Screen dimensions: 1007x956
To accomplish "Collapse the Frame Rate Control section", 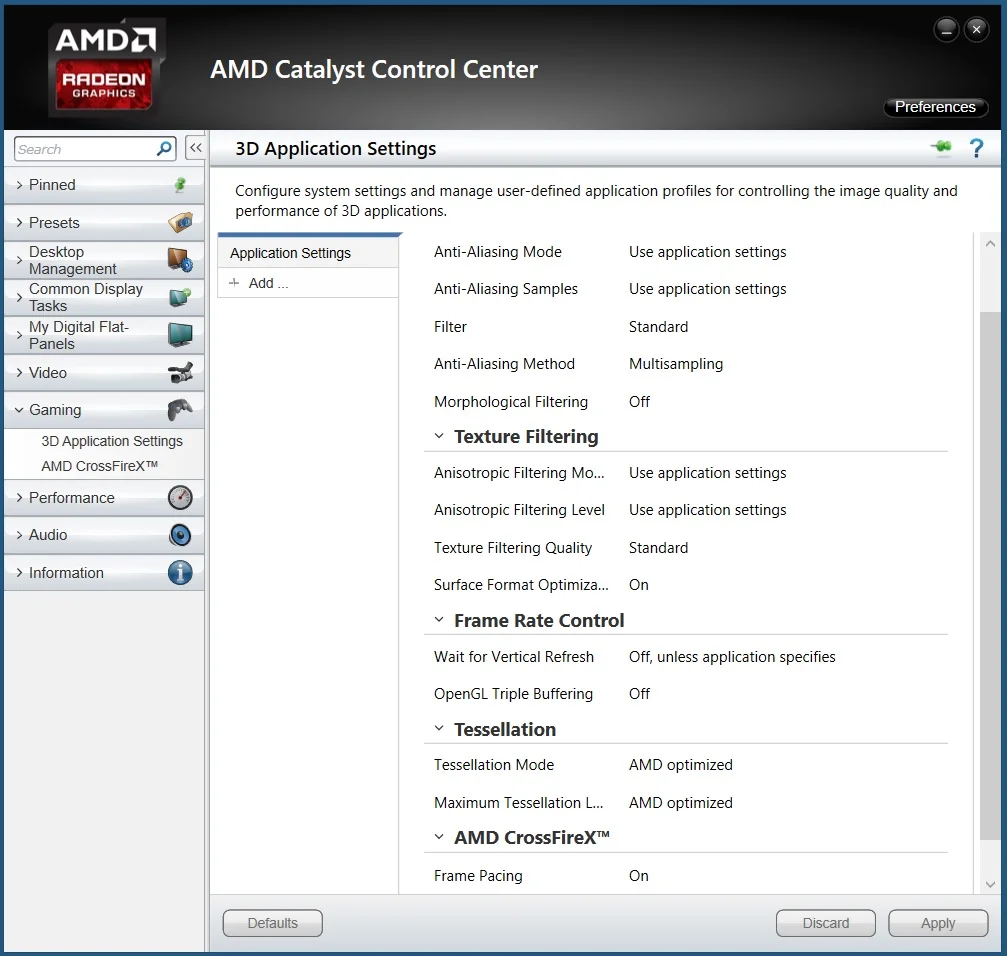I will [439, 620].
